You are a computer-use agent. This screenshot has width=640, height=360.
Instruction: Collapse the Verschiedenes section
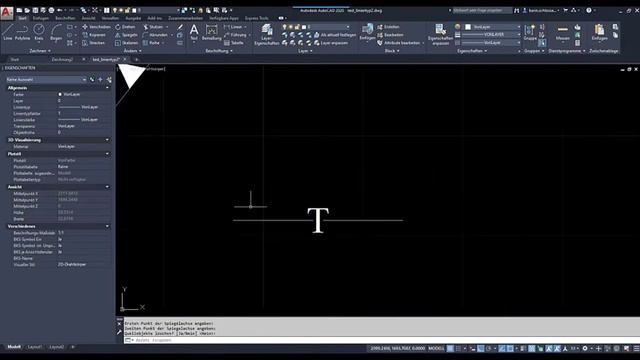[107, 226]
